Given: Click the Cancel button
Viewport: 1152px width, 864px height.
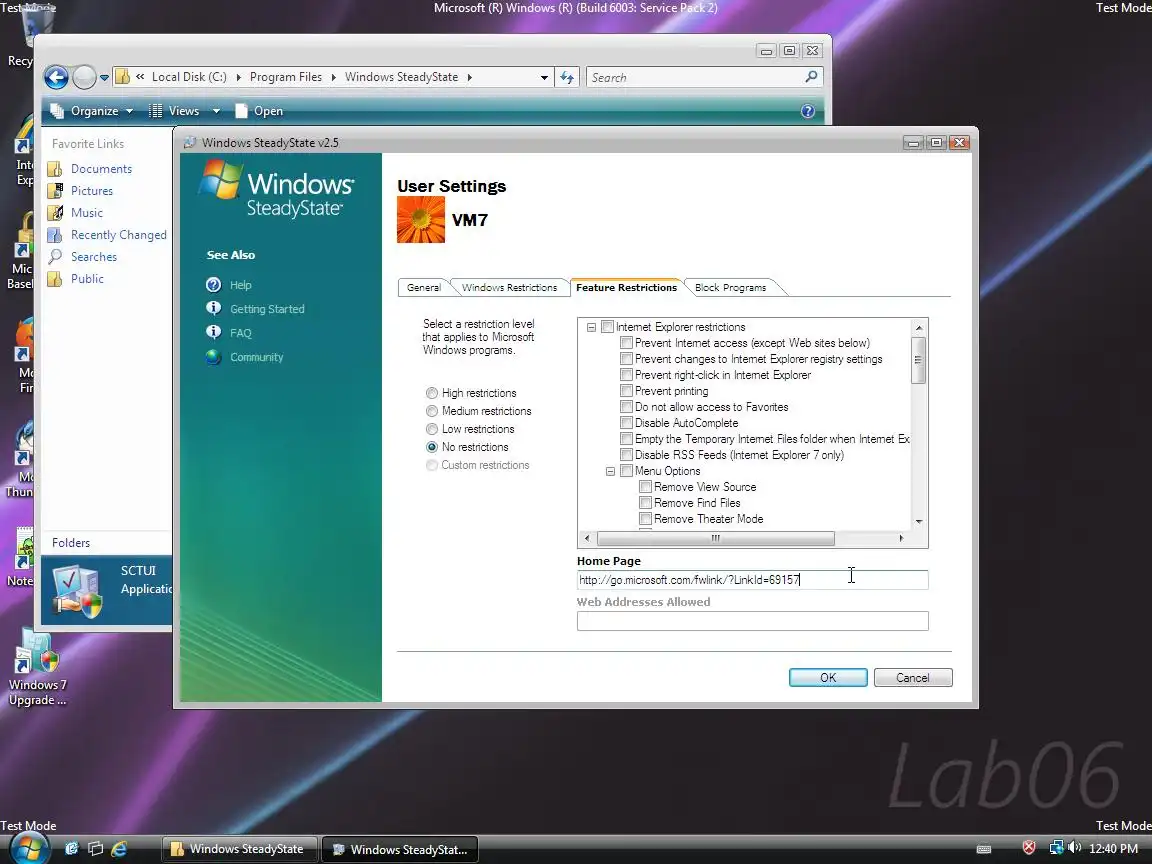Looking at the screenshot, I should click(x=913, y=677).
